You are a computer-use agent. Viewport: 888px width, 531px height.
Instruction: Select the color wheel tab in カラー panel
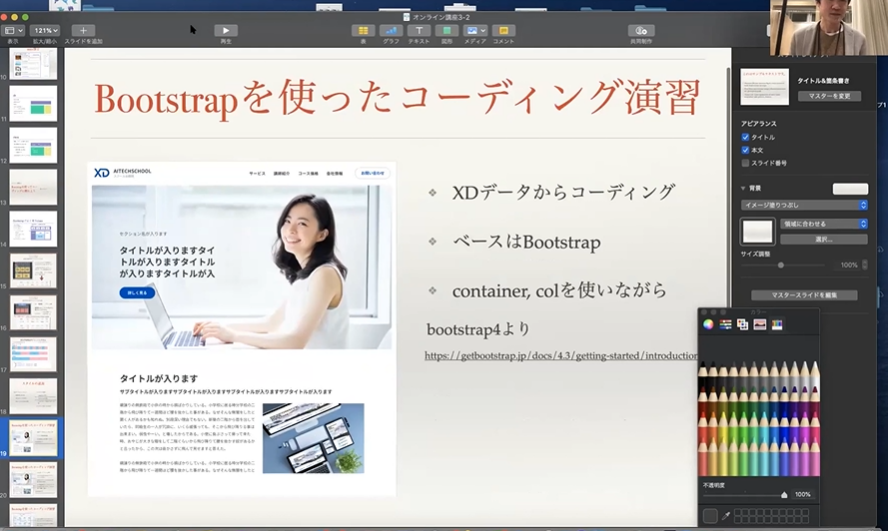[x=708, y=324]
